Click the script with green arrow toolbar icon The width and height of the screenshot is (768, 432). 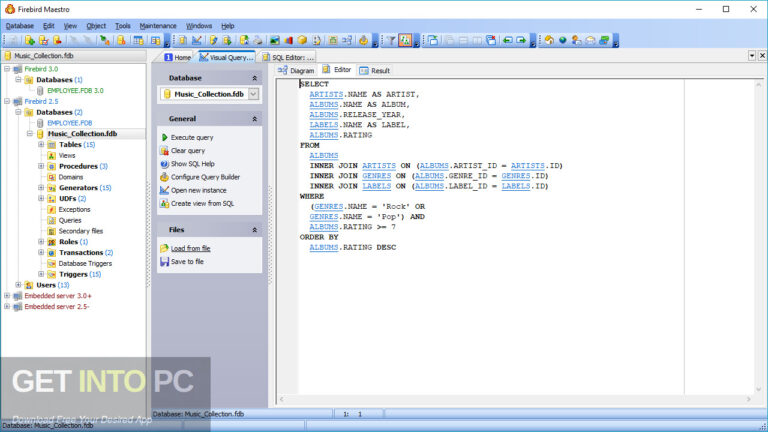pos(227,40)
